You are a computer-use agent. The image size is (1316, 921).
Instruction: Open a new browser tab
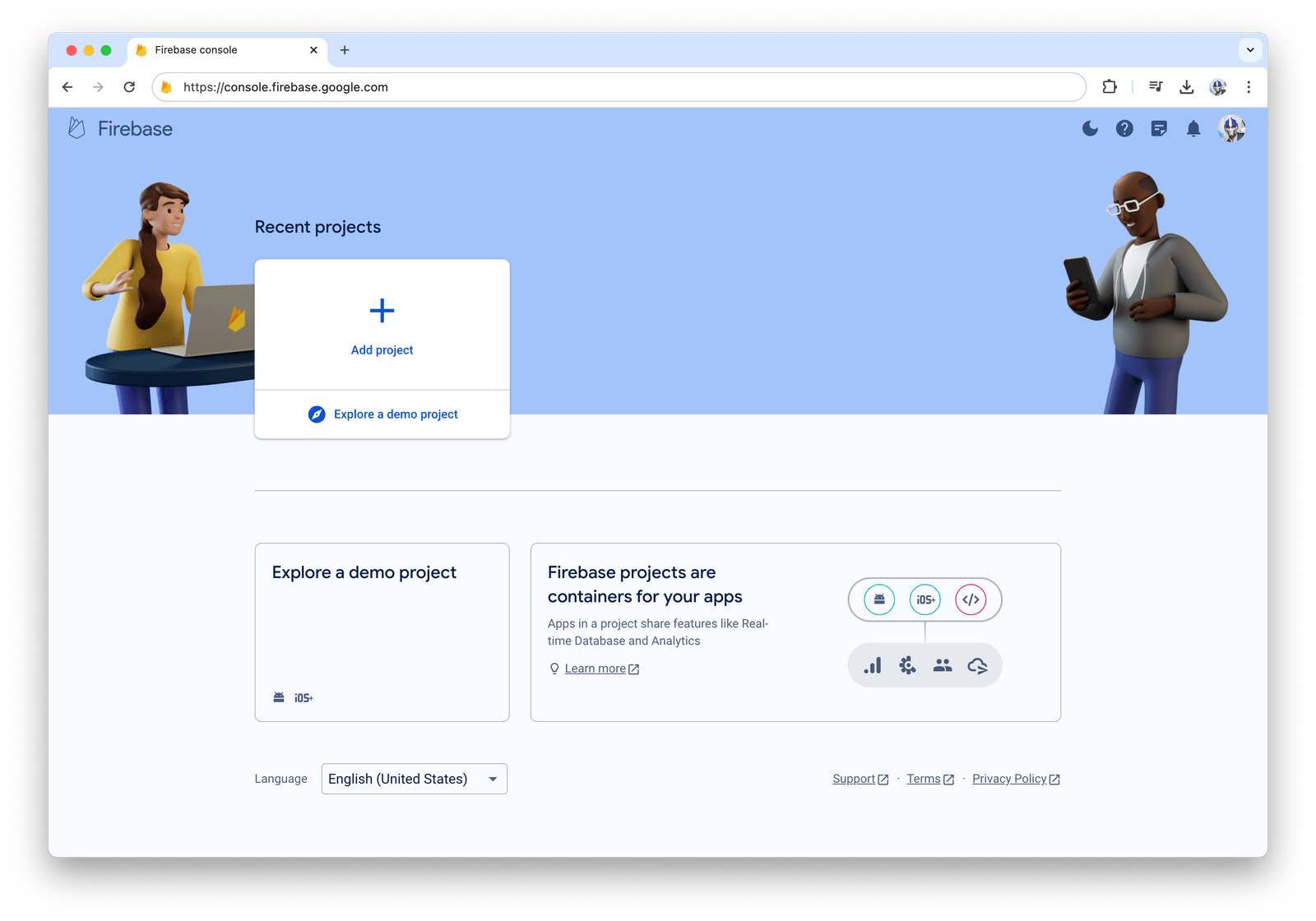click(345, 50)
